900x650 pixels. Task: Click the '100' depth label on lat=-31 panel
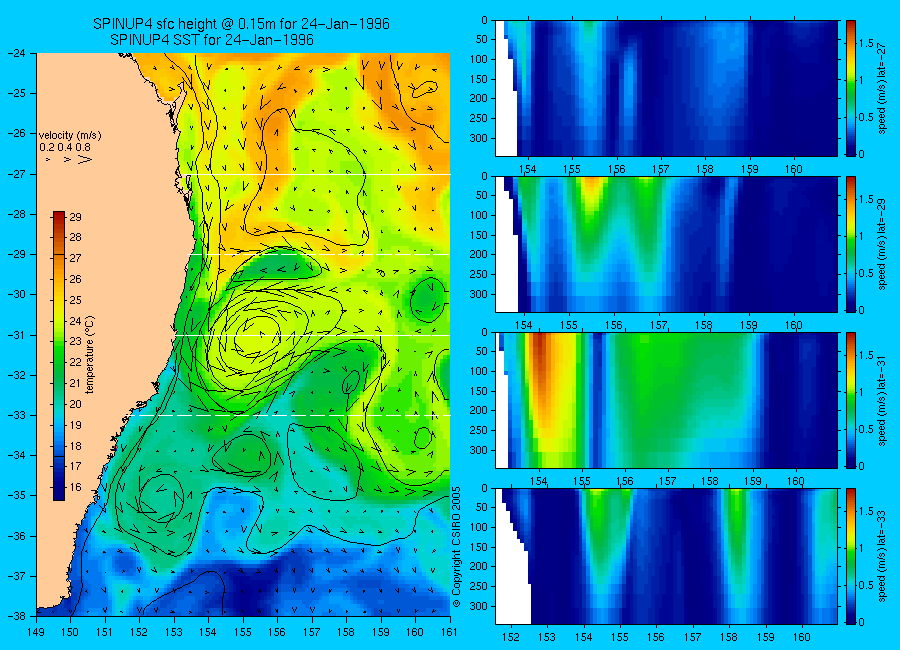[479, 371]
